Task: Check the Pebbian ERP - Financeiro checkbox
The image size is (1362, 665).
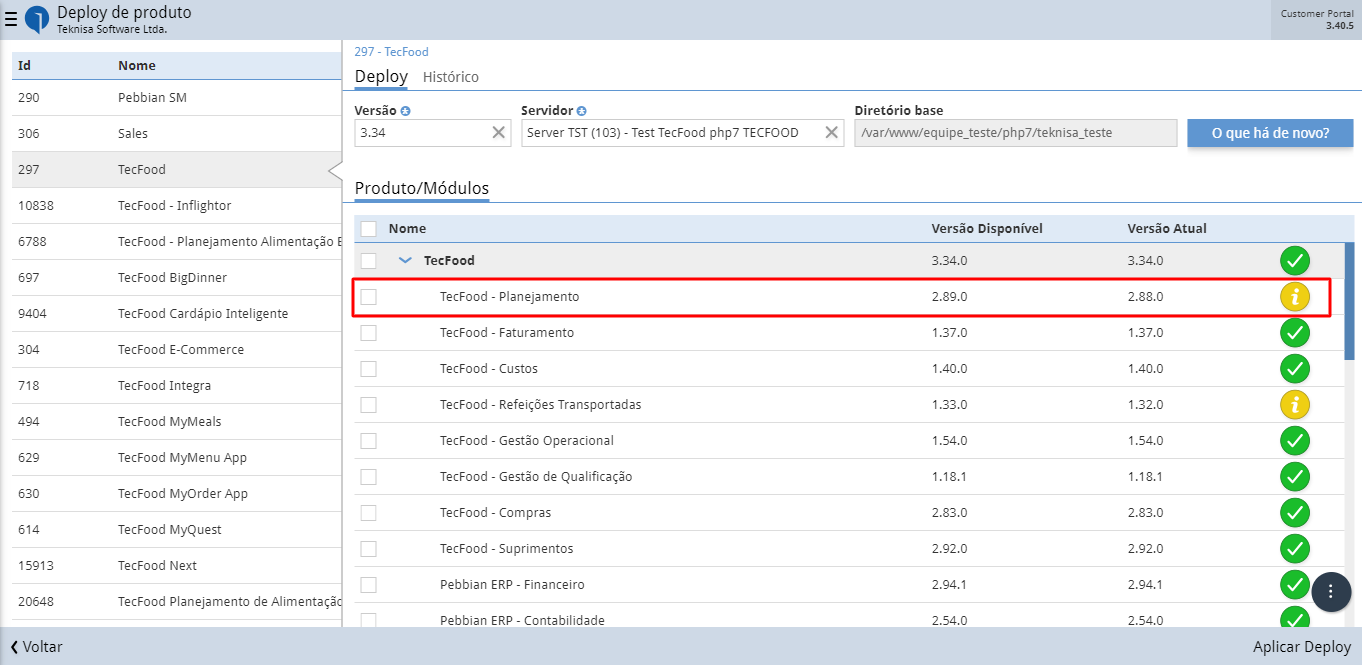Action: [x=368, y=585]
